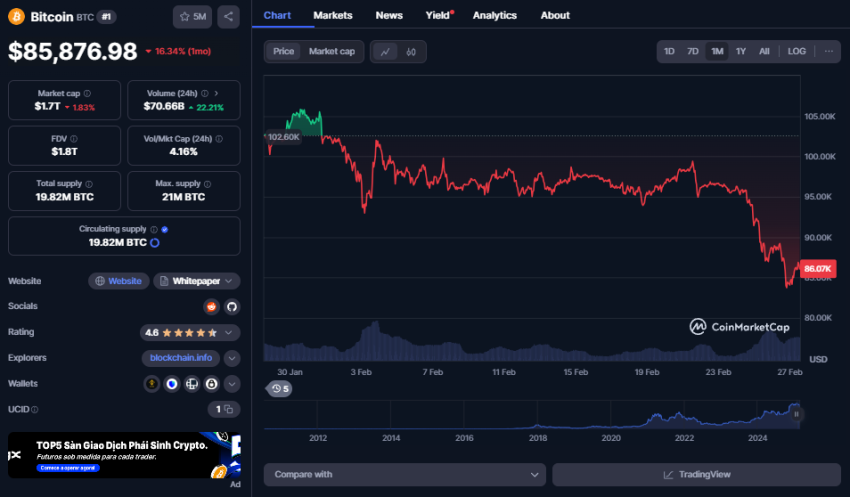Screen dimensions: 850x497
Task: Add Bitcoin to watchlist via star button
Action: (x=192, y=17)
